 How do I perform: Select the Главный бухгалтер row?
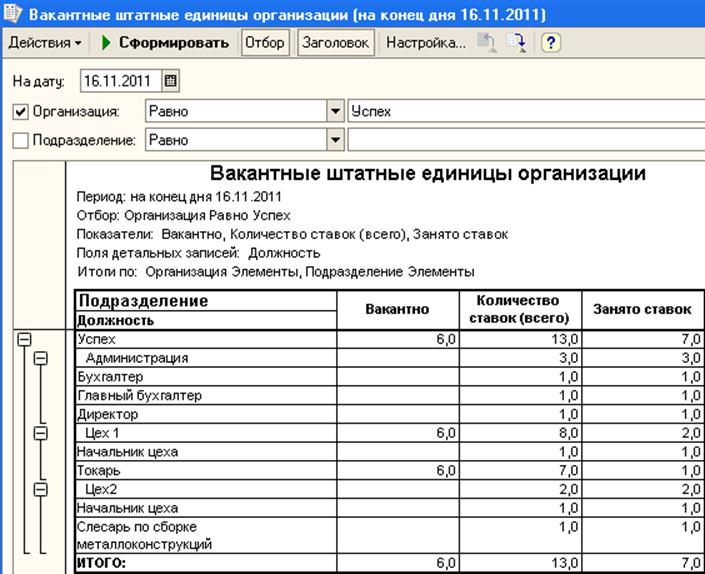point(206,396)
